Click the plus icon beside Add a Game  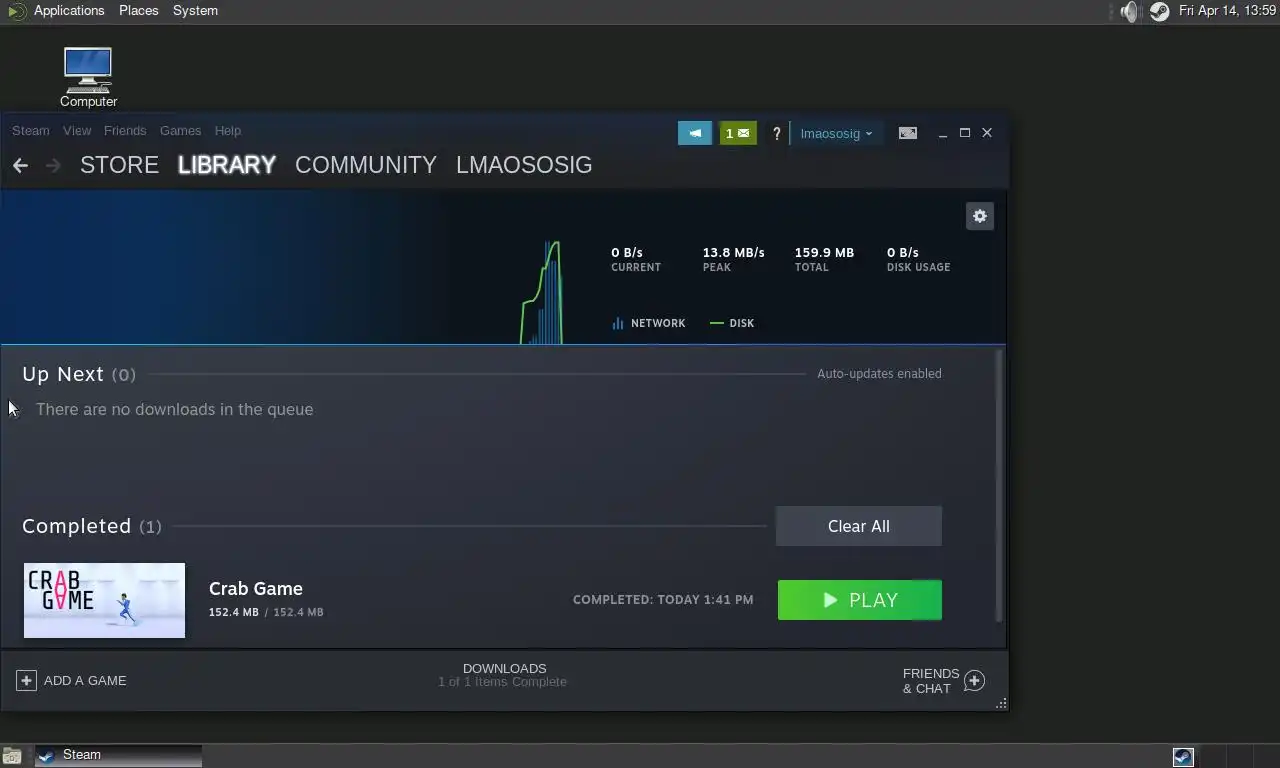(x=26, y=680)
